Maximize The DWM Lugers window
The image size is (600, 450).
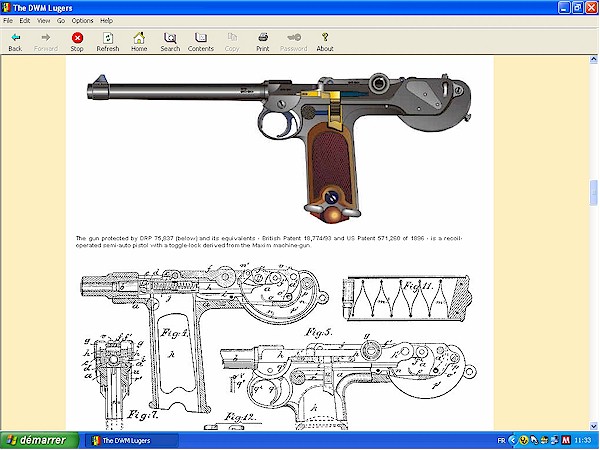point(578,8)
